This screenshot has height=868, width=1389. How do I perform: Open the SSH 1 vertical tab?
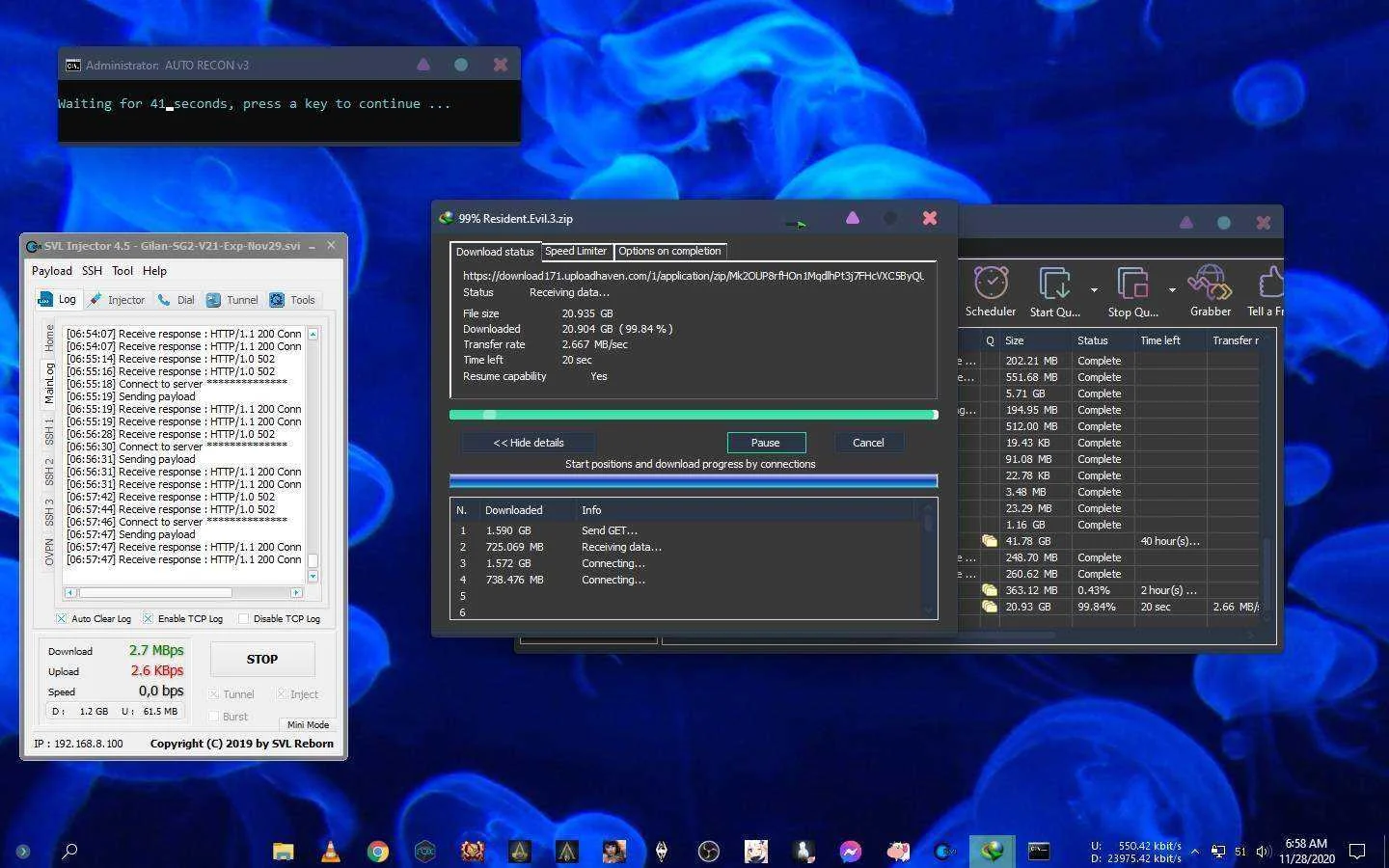click(x=49, y=431)
